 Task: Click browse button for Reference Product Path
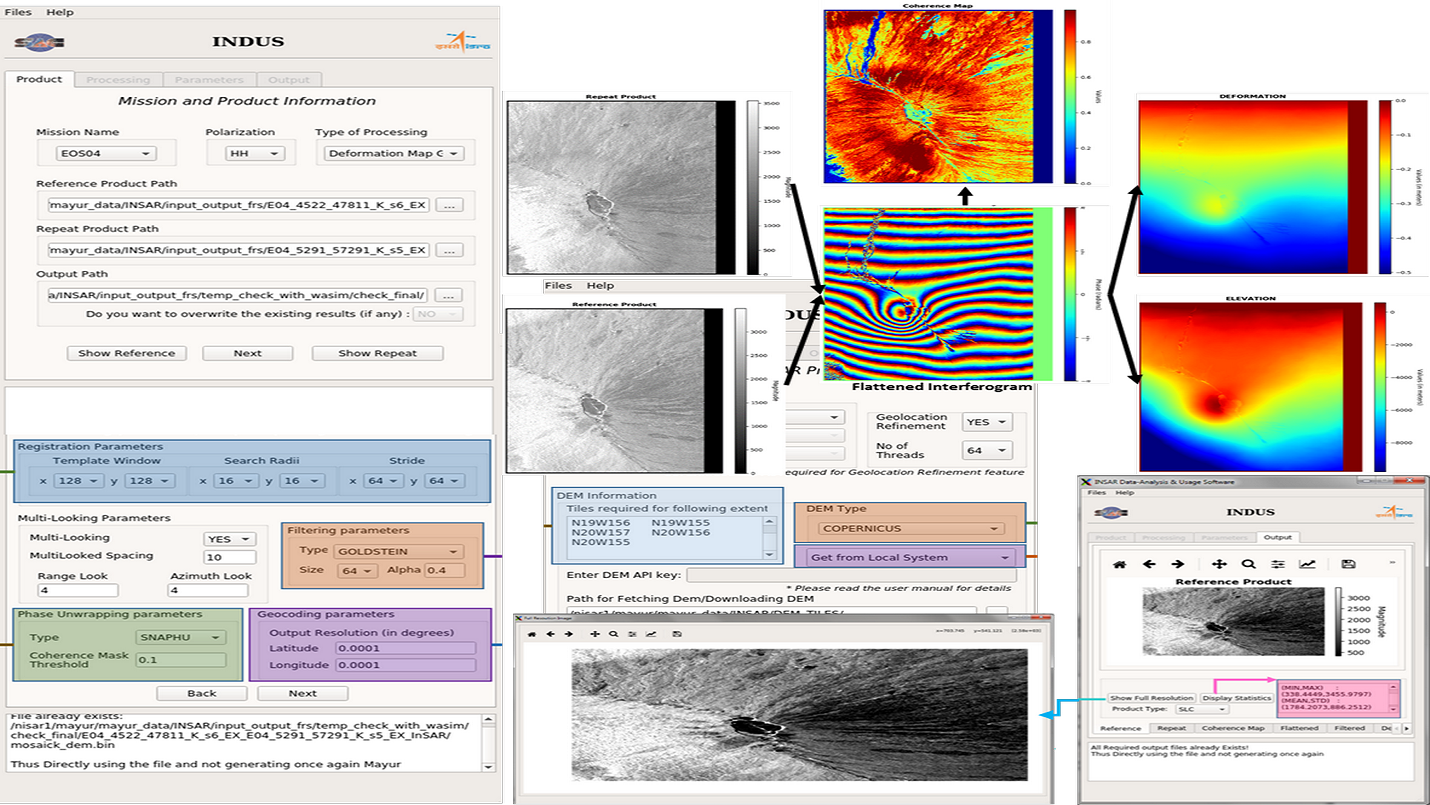click(x=449, y=205)
